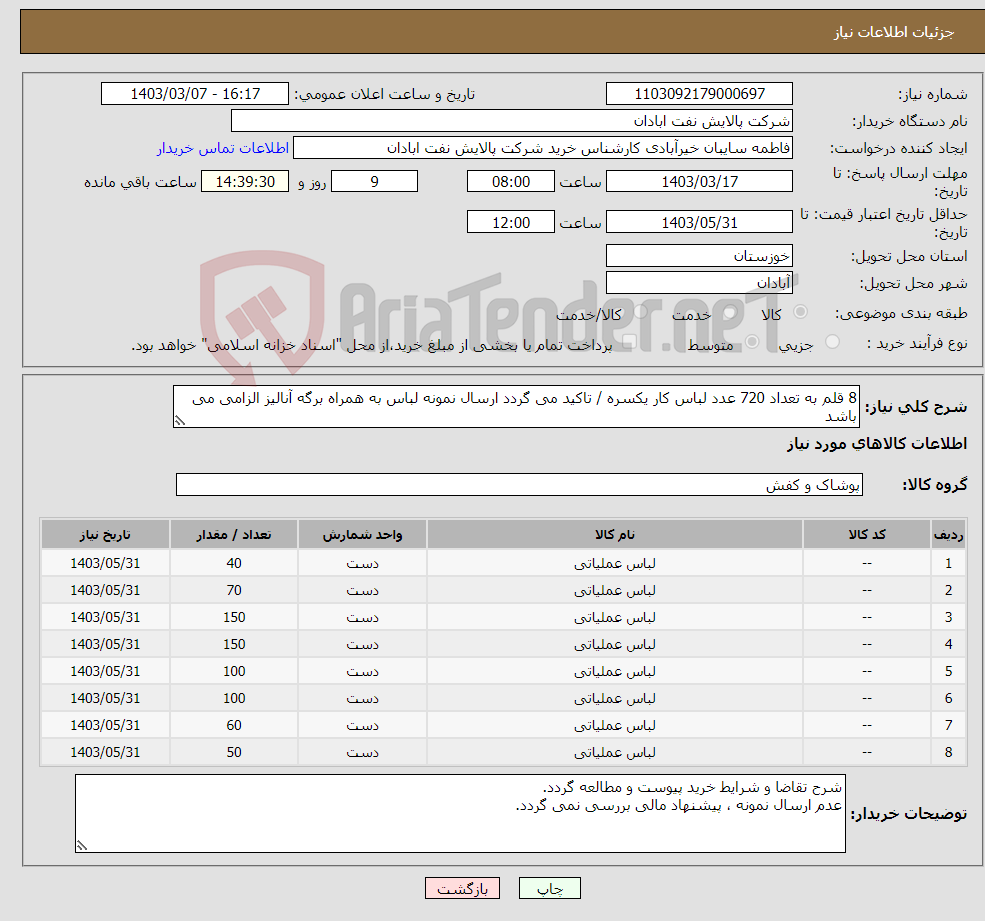Click the unit دست in row 2
The width and height of the screenshot is (985, 921).
click(x=362, y=591)
